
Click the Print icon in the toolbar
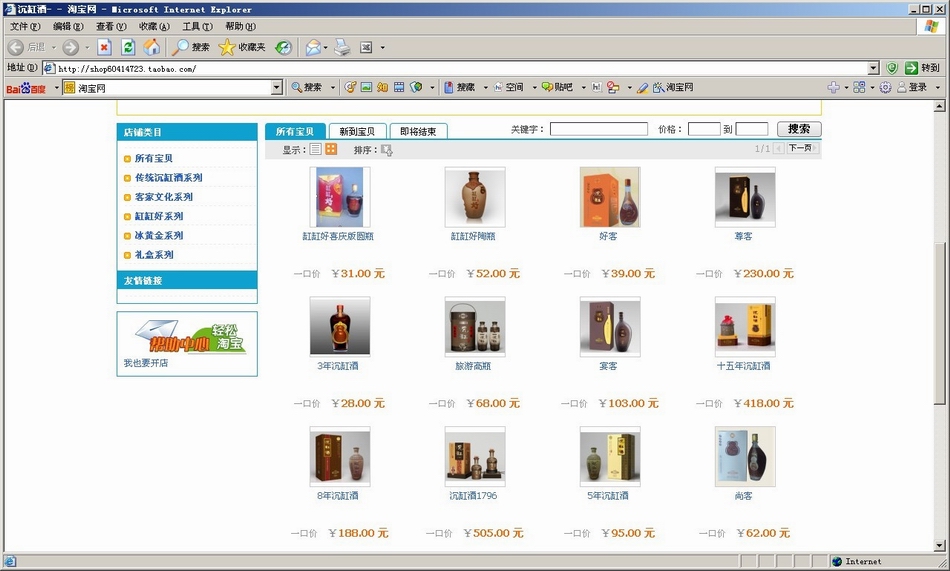pyautogui.click(x=342, y=47)
